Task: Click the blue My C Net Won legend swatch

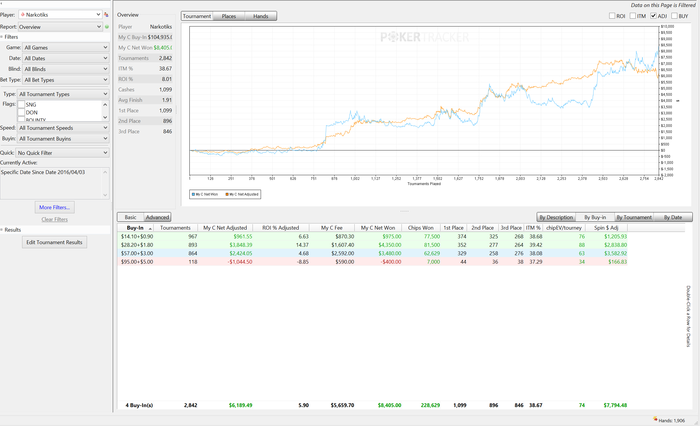Action: coord(193,194)
